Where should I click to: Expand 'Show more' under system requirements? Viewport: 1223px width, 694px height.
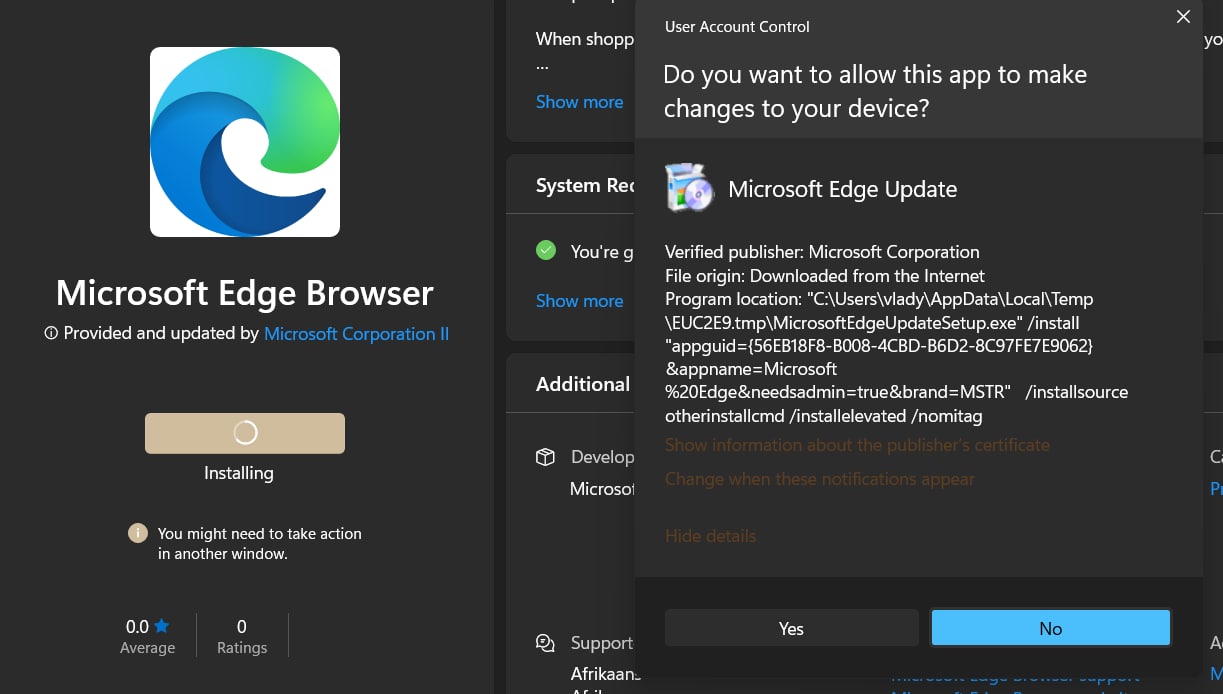pyautogui.click(x=579, y=301)
